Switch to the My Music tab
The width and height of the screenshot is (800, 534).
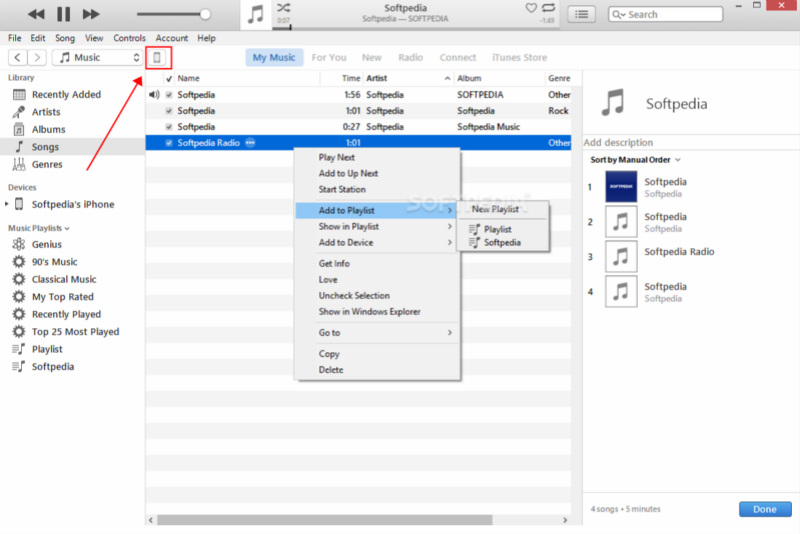[274, 58]
